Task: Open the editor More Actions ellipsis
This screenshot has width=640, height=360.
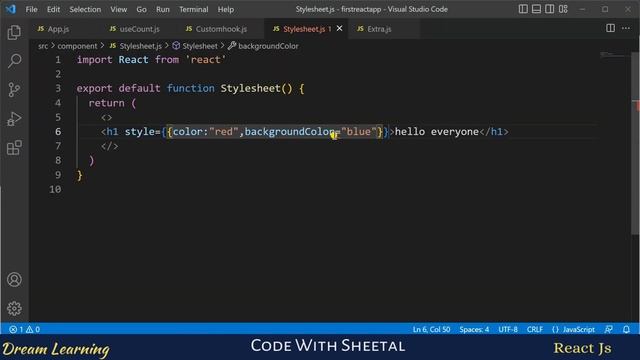Action: [626, 28]
